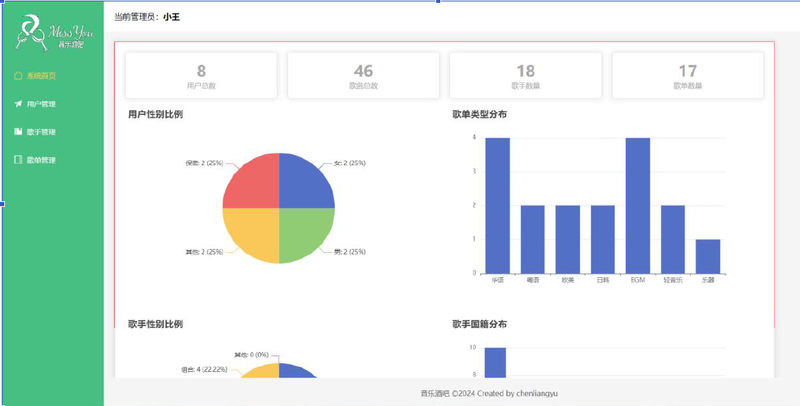Image resolution: width=800 pixels, height=406 pixels.
Task: Click the axis label 轻音乐
Action: click(x=673, y=281)
